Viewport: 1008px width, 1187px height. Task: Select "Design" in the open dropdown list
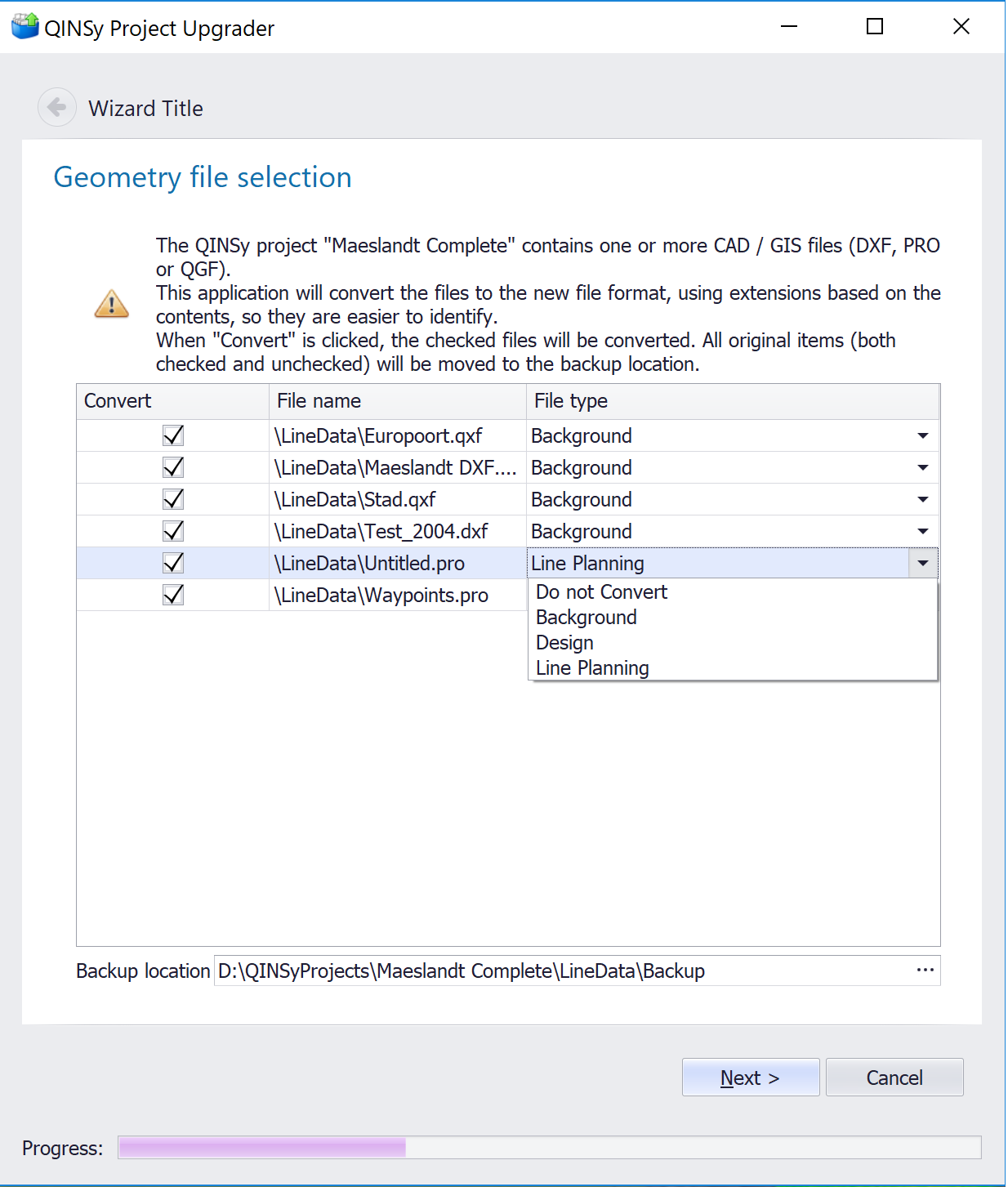564,643
